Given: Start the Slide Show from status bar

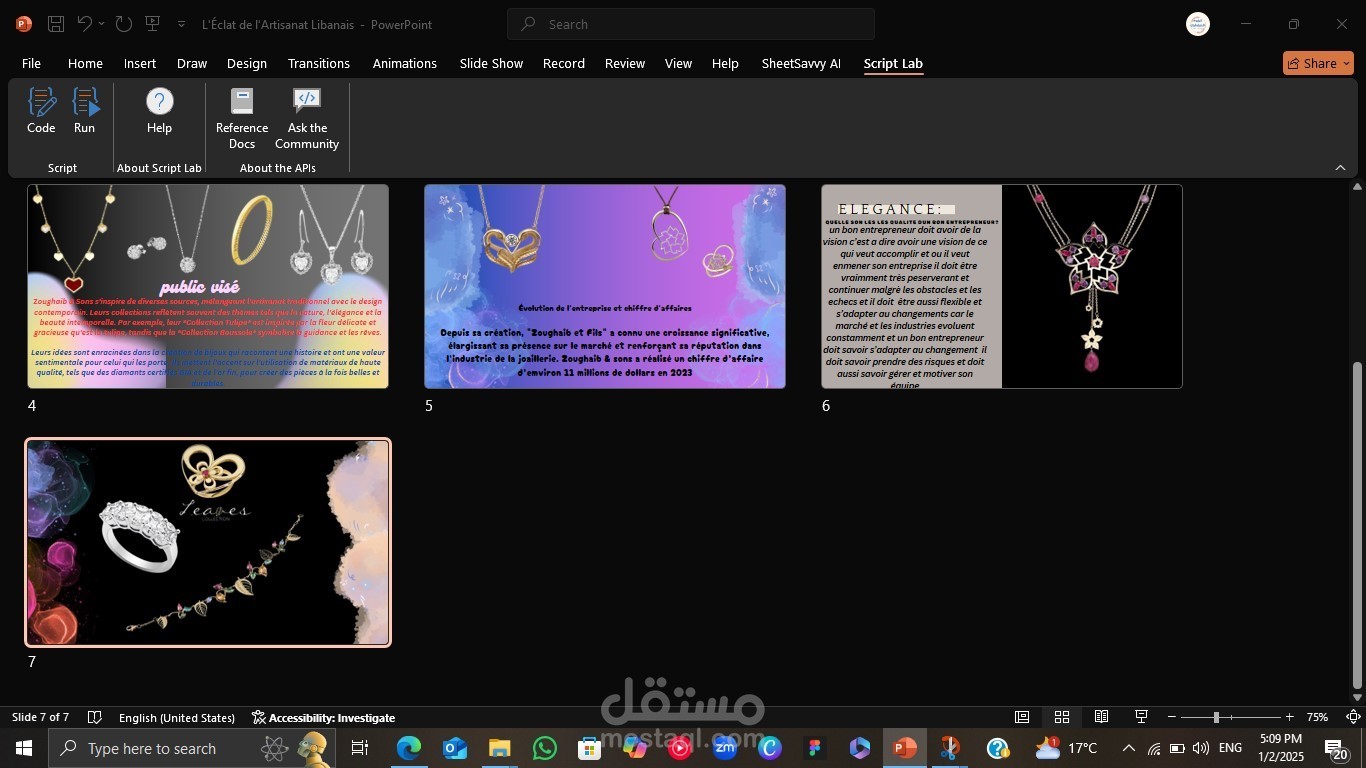Looking at the screenshot, I should [1141, 717].
